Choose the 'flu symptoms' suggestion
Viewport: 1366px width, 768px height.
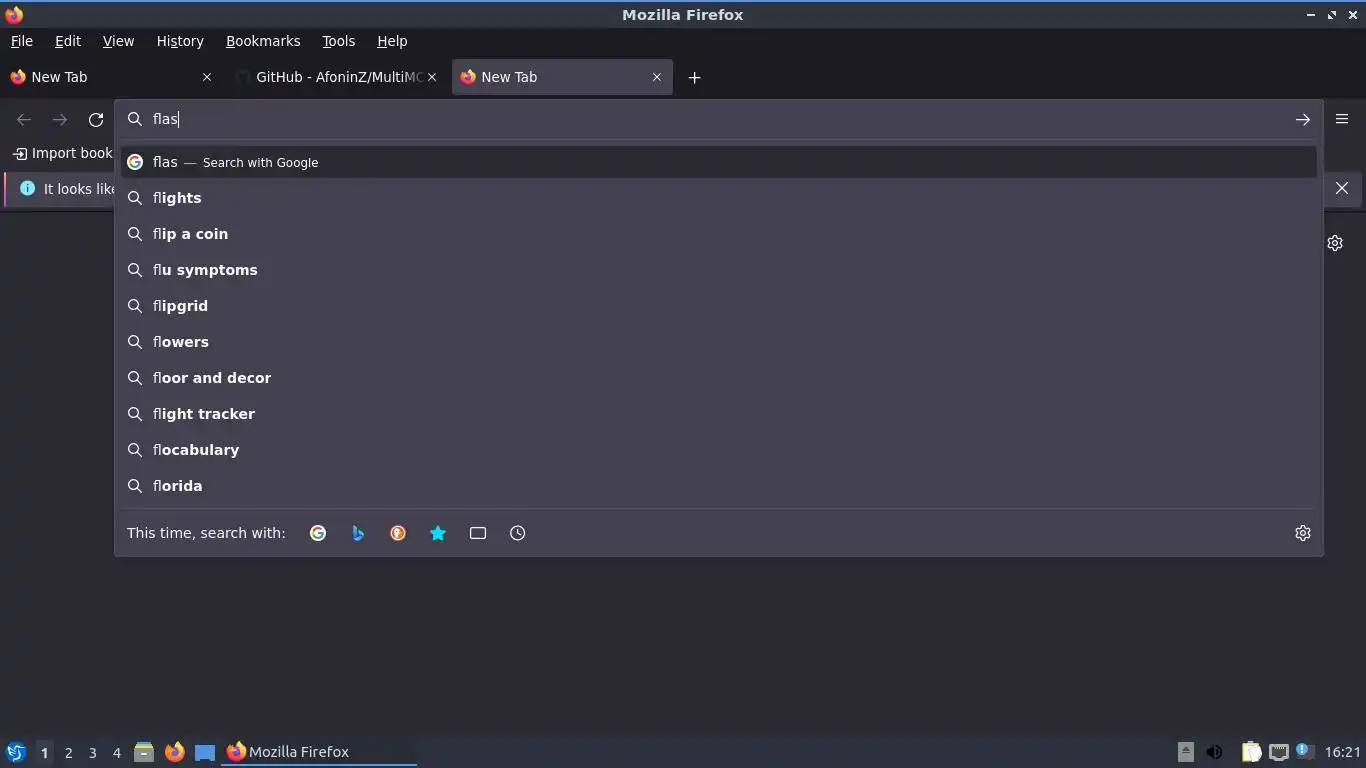718,270
